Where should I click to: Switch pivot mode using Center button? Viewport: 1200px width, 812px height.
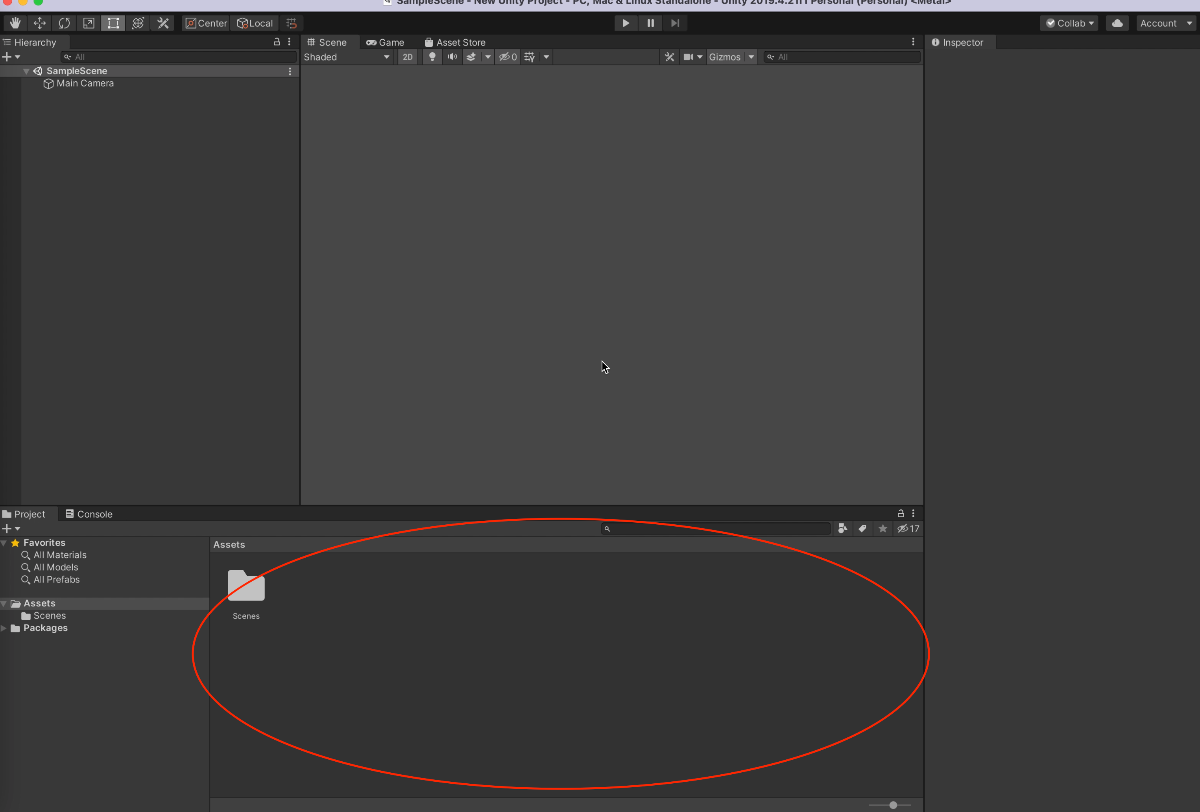205,23
